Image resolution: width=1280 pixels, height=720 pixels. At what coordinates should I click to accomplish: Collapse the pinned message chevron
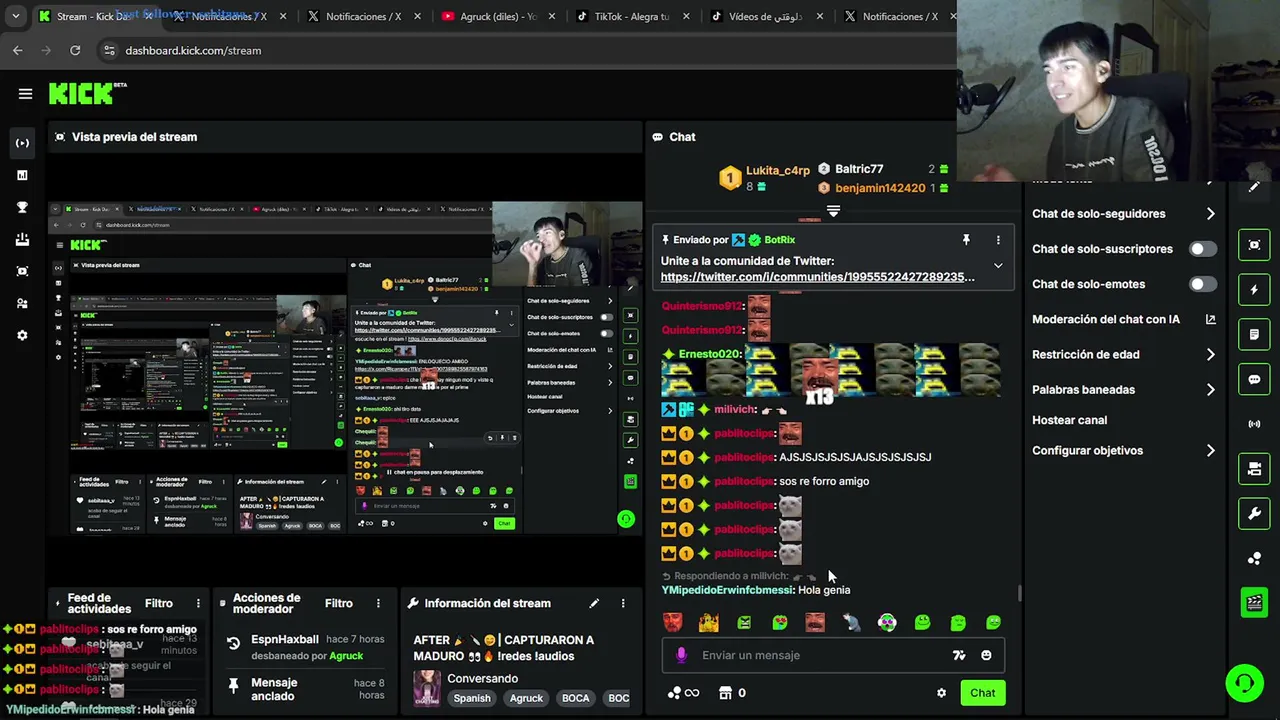pyautogui.click(x=997, y=266)
